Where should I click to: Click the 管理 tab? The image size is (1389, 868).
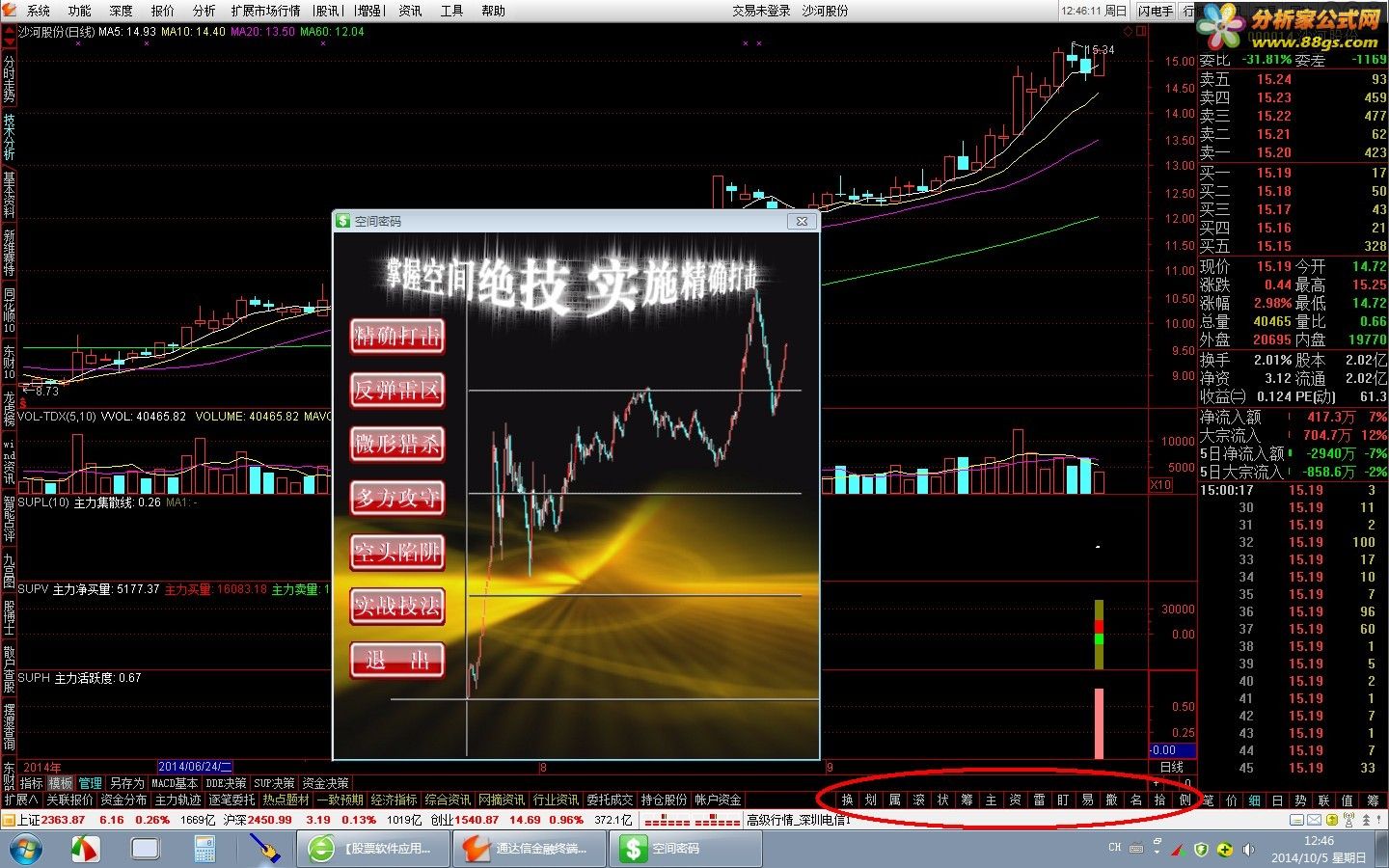click(91, 783)
